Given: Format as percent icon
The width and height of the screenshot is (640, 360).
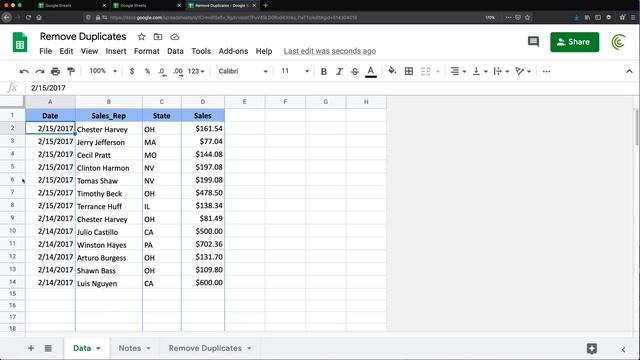Looking at the screenshot, I should click(x=147, y=71).
